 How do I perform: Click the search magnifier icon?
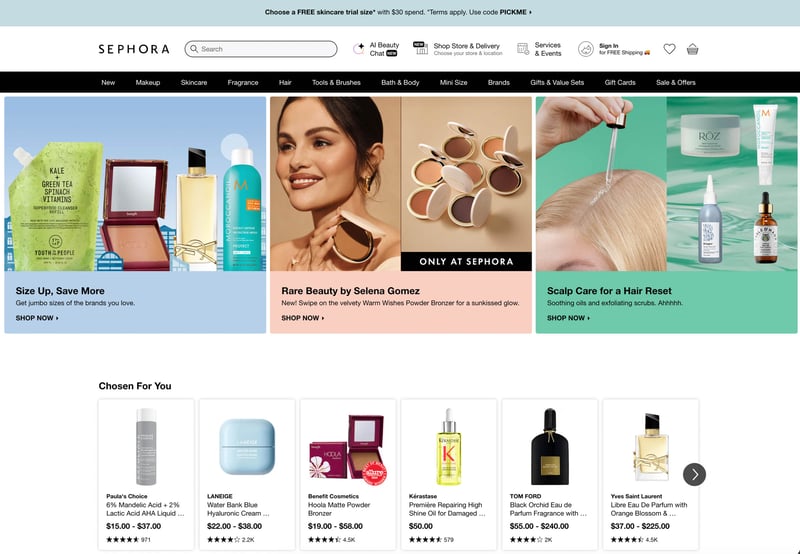(x=194, y=49)
